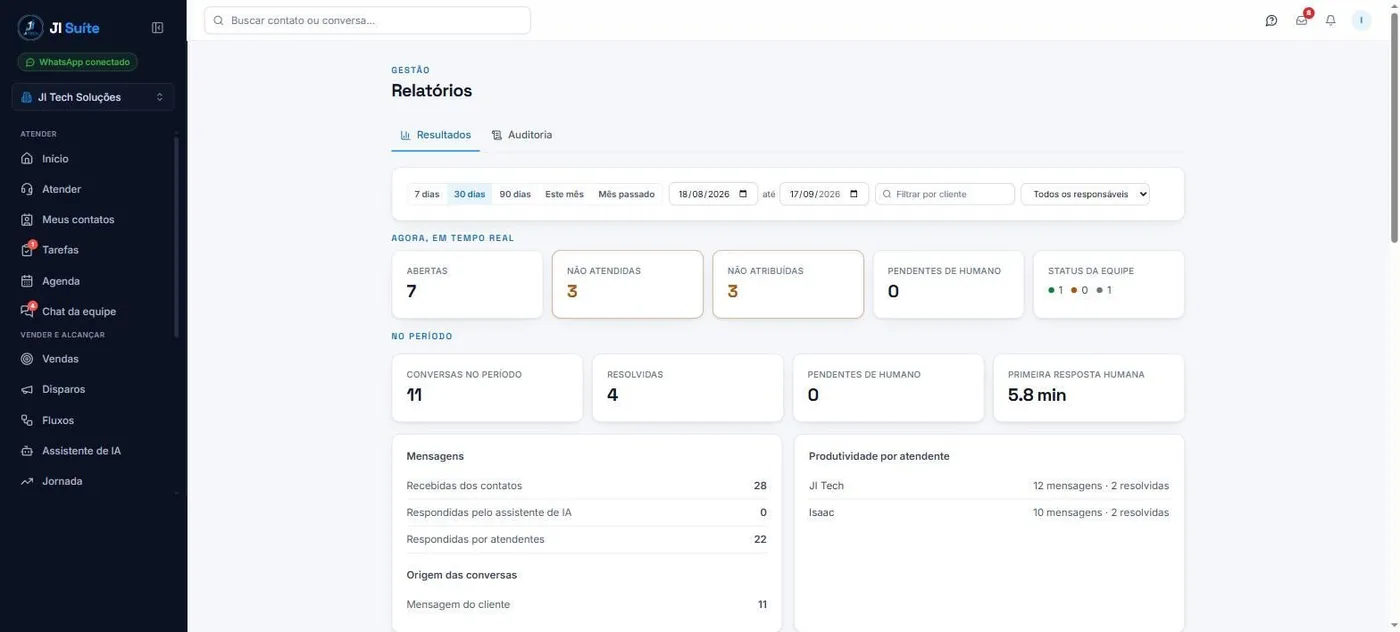
Task: Select the 7 dias period
Action: 427,194
